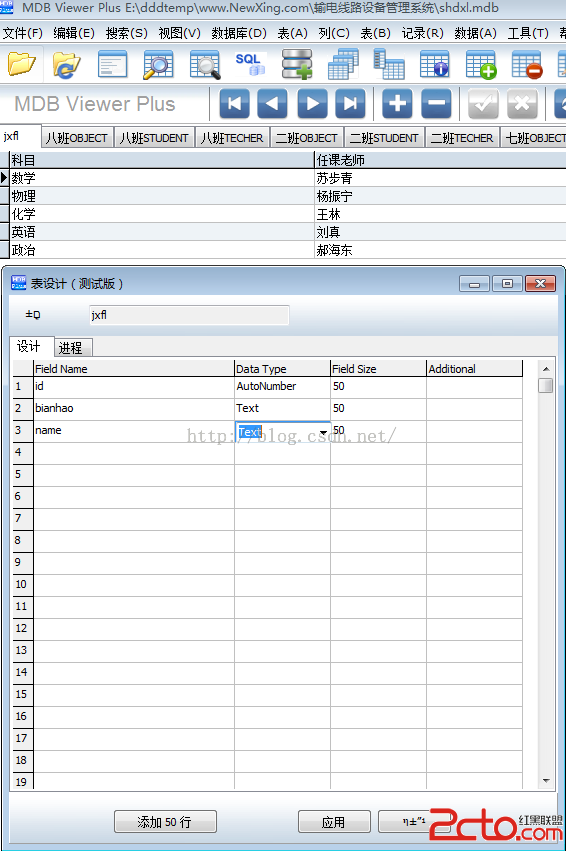Screen dimensions: 566x851
Task: Open the 搜索(S) menu
Action: click(x=126, y=34)
